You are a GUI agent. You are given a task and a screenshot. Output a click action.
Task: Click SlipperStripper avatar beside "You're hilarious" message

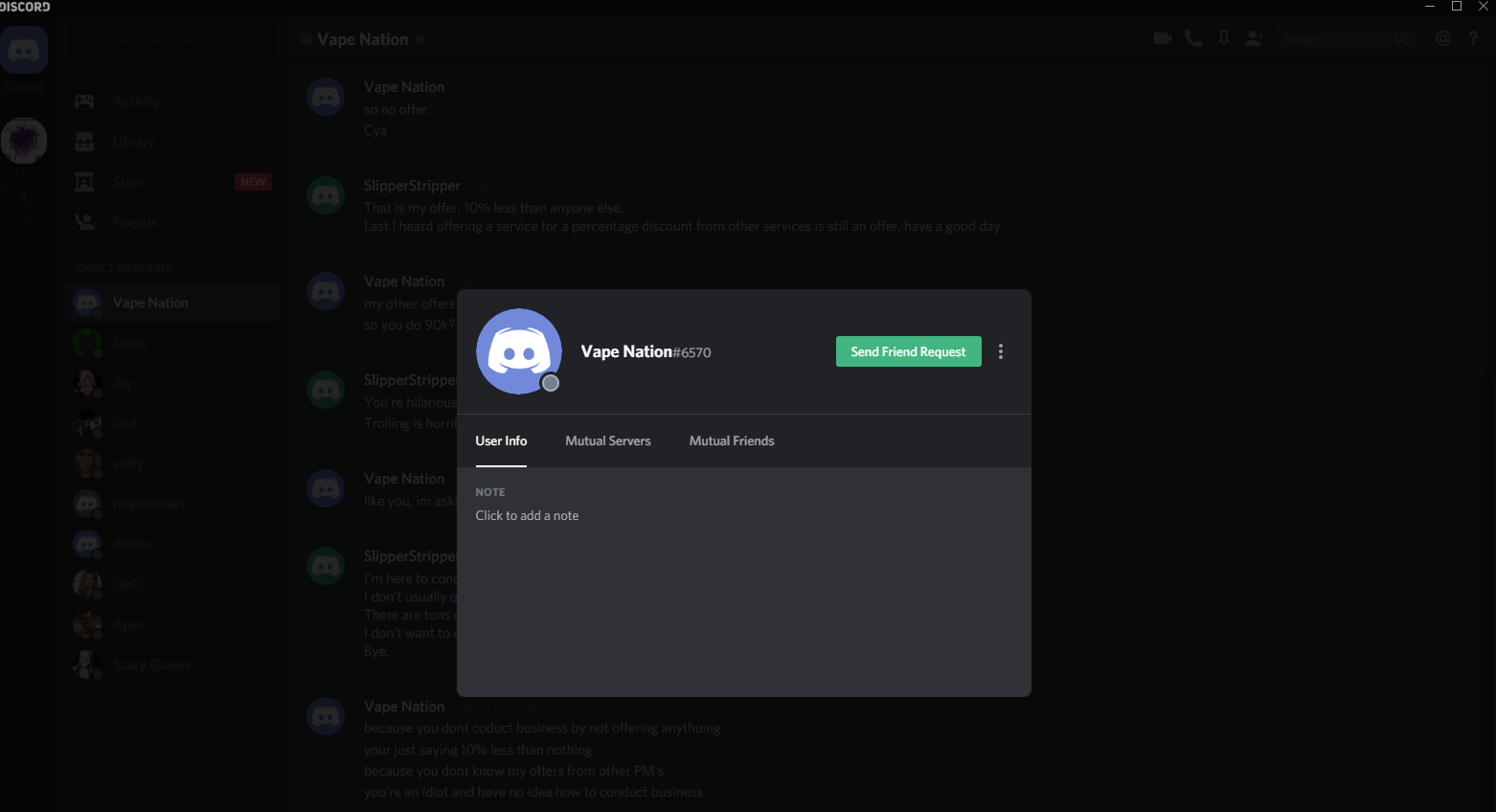point(326,390)
